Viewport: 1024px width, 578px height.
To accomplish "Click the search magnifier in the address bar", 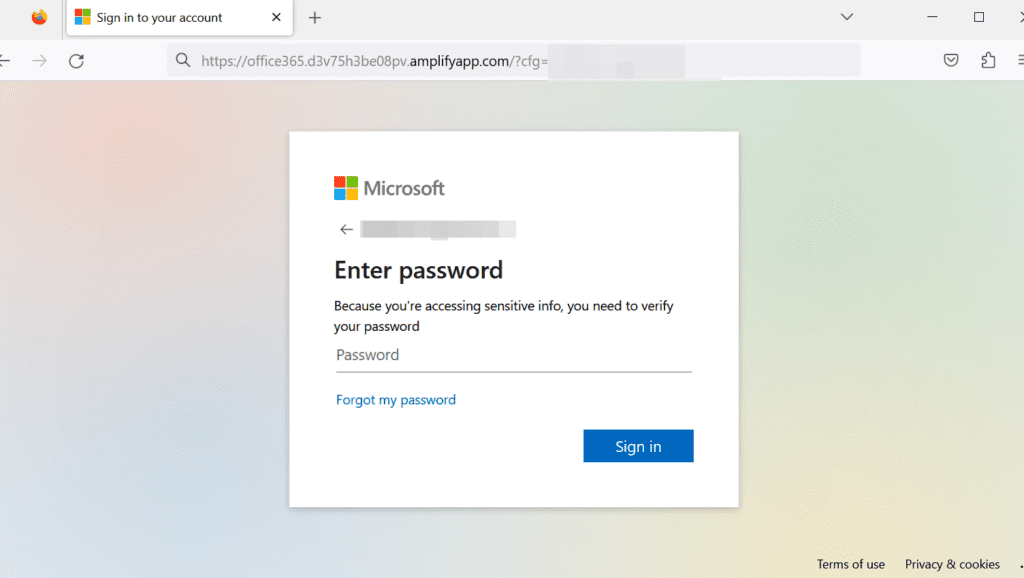I will click(183, 61).
